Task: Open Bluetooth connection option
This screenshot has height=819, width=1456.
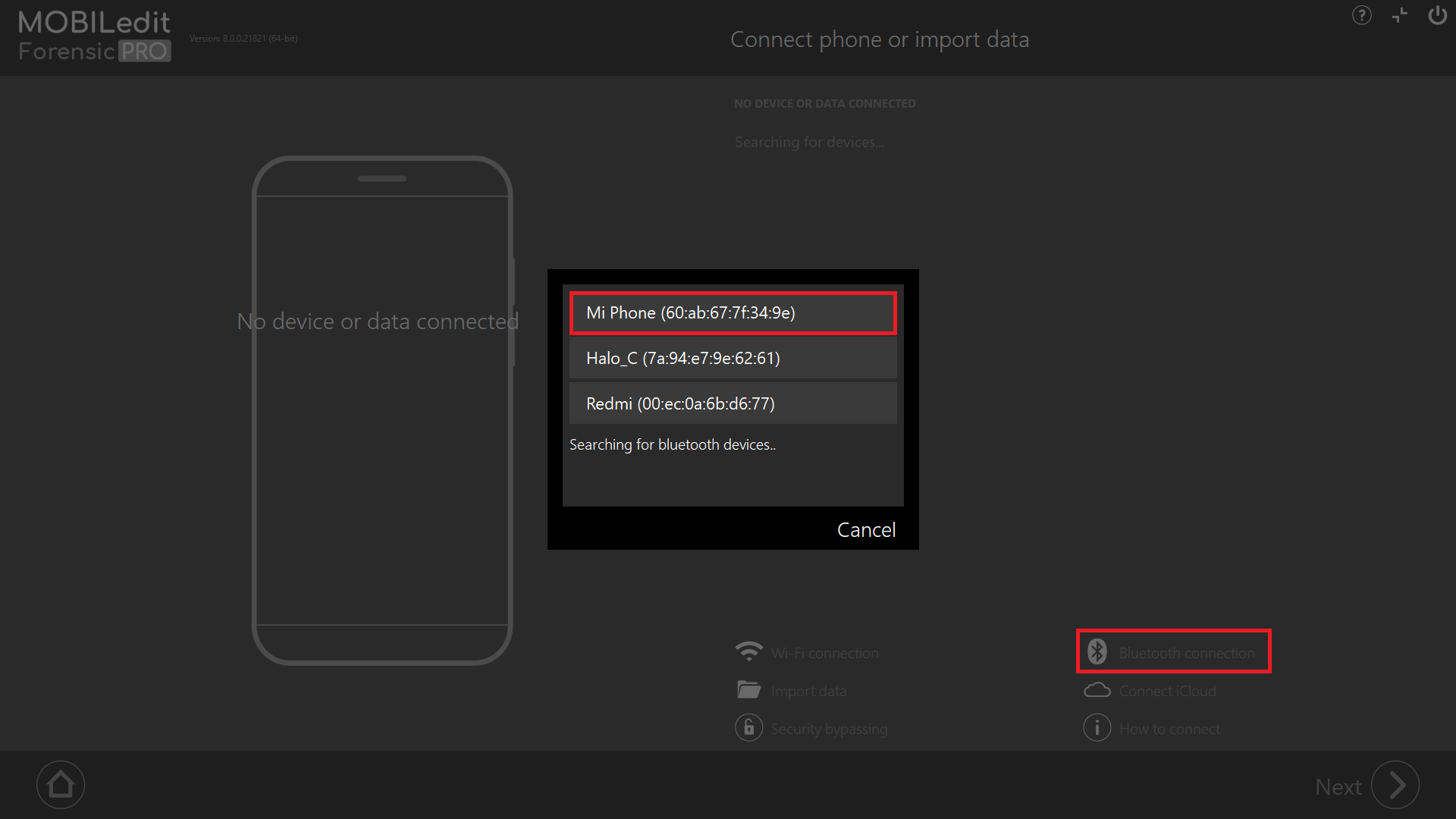Action: coord(1186,653)
